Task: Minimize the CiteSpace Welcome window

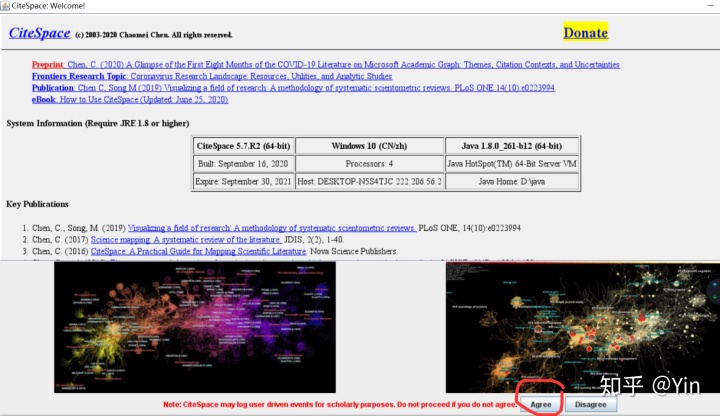Action: [x=710, y=6]
